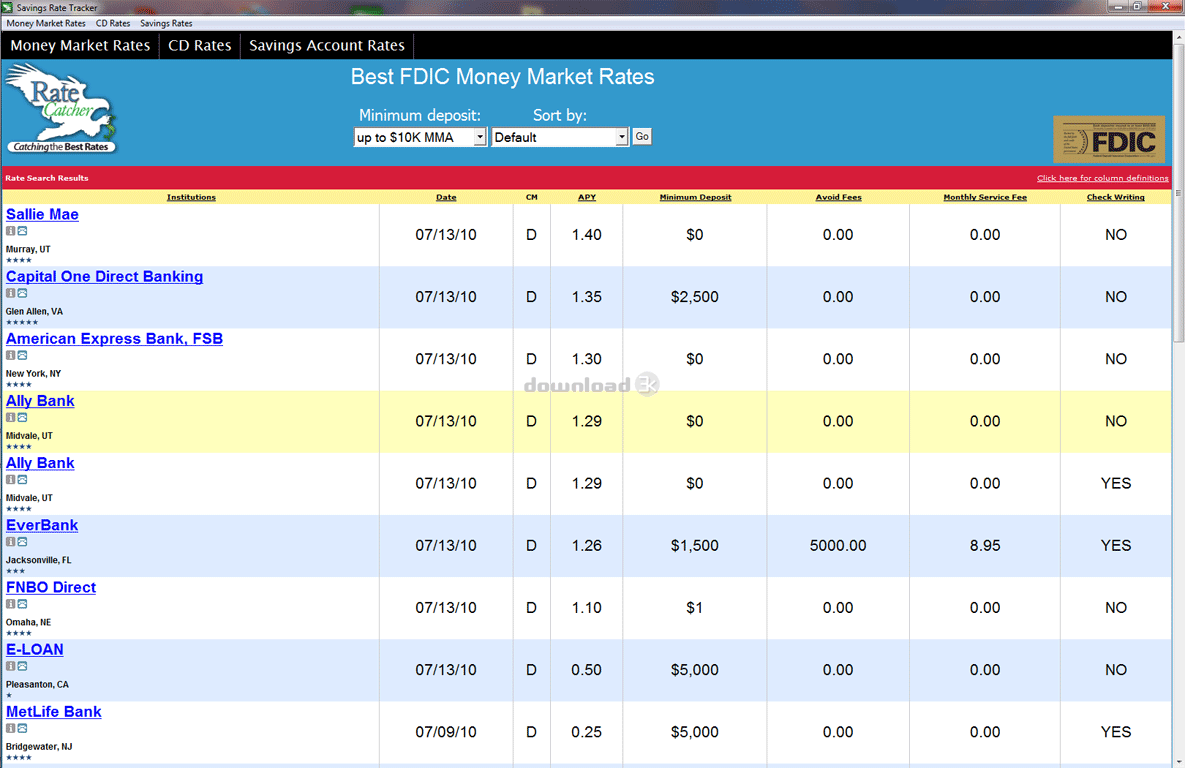1185x768 pixels.
Task: Click phone icon under American Express Bank, FSB
Action: (x=23, y=355)
